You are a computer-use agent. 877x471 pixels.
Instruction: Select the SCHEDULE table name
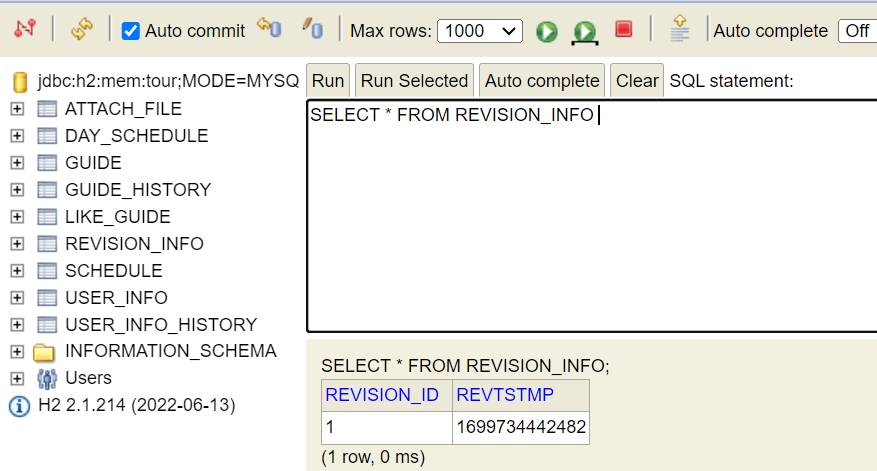click(x=114, y=271)
